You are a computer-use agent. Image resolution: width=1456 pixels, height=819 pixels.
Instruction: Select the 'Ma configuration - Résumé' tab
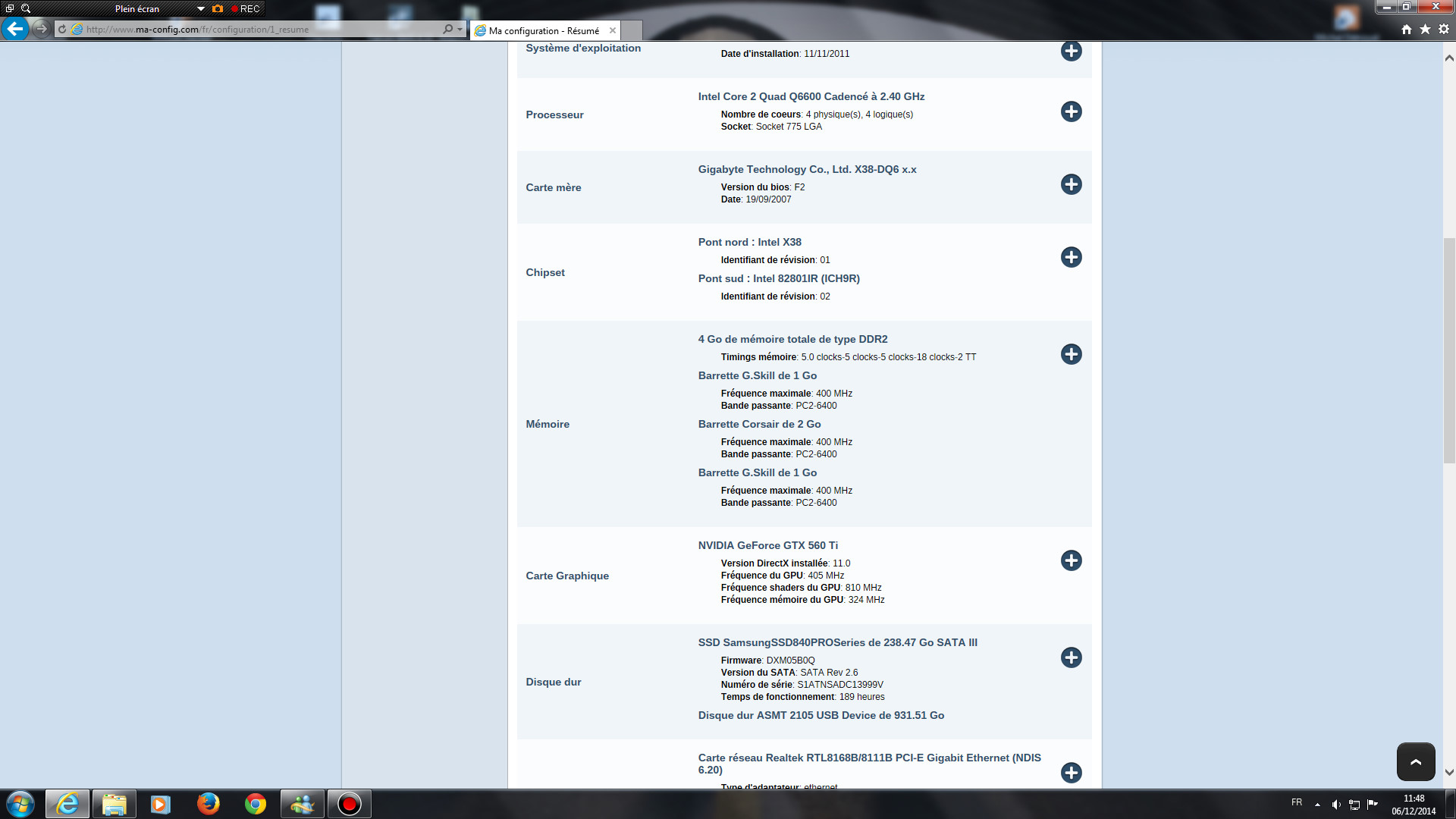point(544,30)
